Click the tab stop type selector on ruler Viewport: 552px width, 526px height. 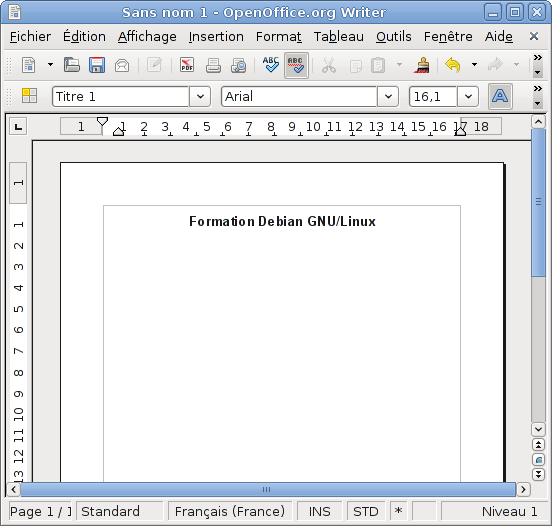tap(18, 126)
